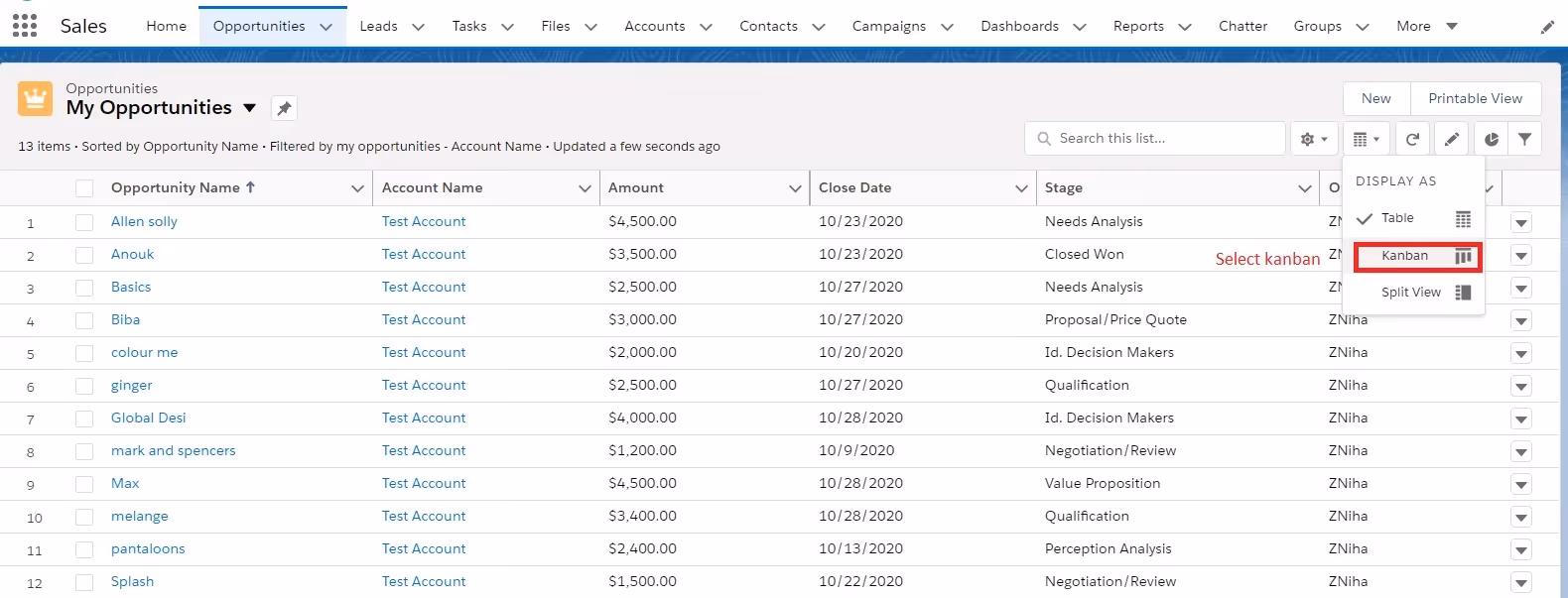Open row actions for Biba
1568x598 pixels.
[1521, 321]
